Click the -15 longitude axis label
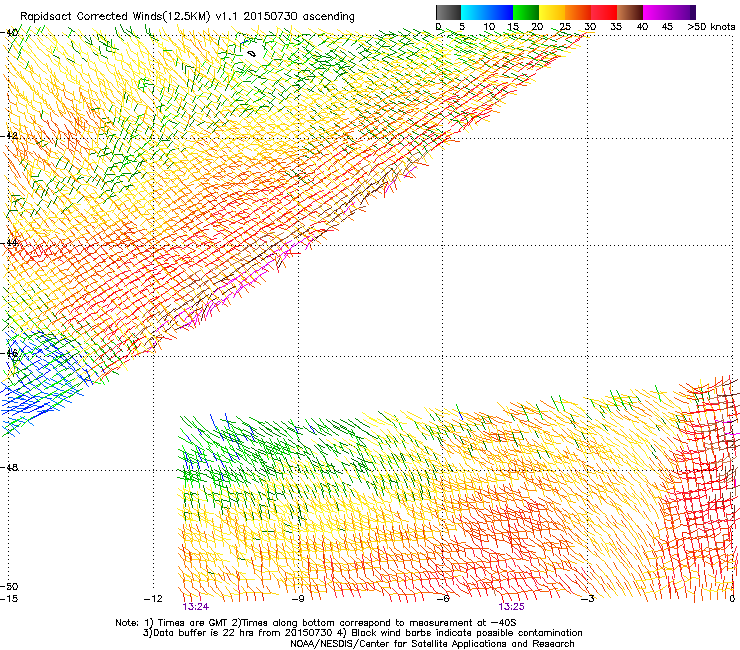 tap(9, 599)
